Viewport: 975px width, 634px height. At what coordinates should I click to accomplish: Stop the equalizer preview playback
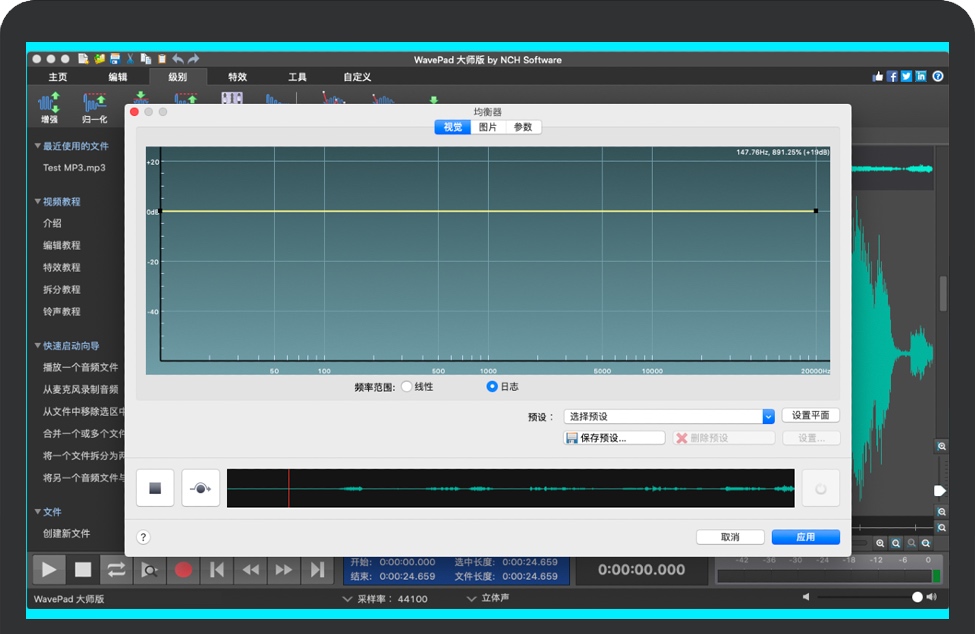click(x=155, y=489)
